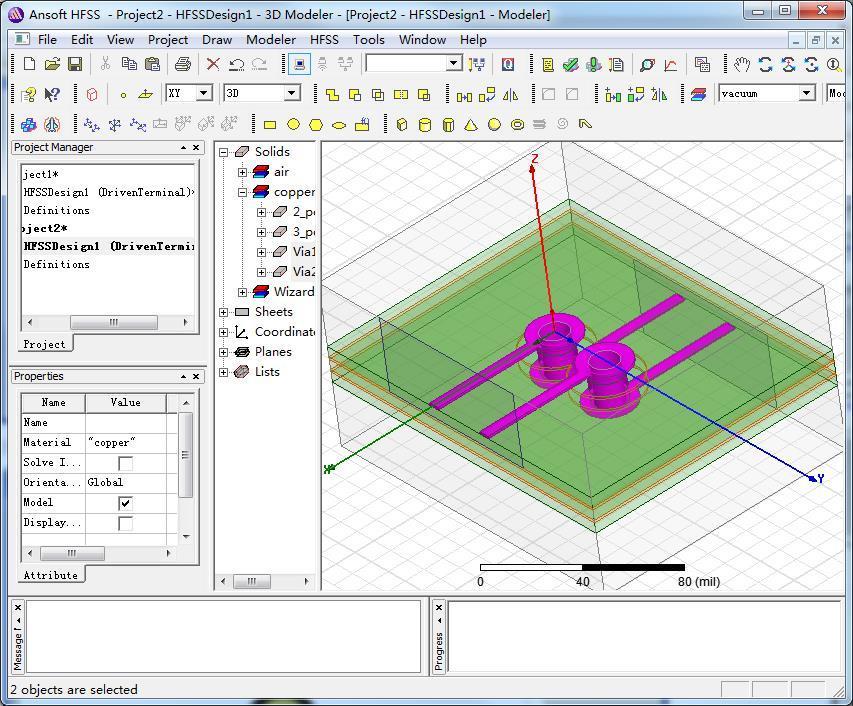Click the red X Delete icon

tap(213, 64)
